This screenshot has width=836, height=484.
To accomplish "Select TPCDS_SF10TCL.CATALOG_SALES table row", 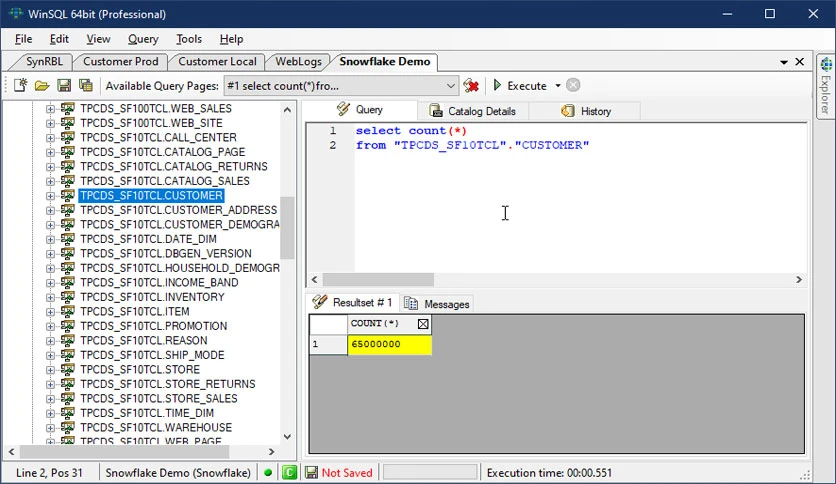I will [165, 181].
